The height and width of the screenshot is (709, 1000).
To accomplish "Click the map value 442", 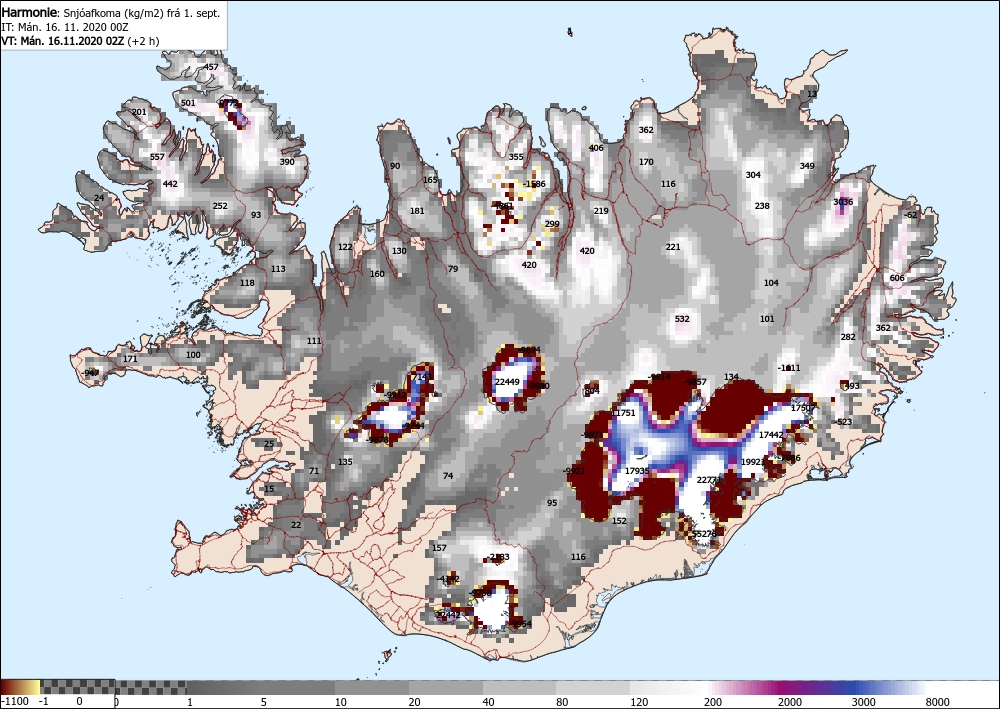I will pyautogui.click(x=170, y=184).
